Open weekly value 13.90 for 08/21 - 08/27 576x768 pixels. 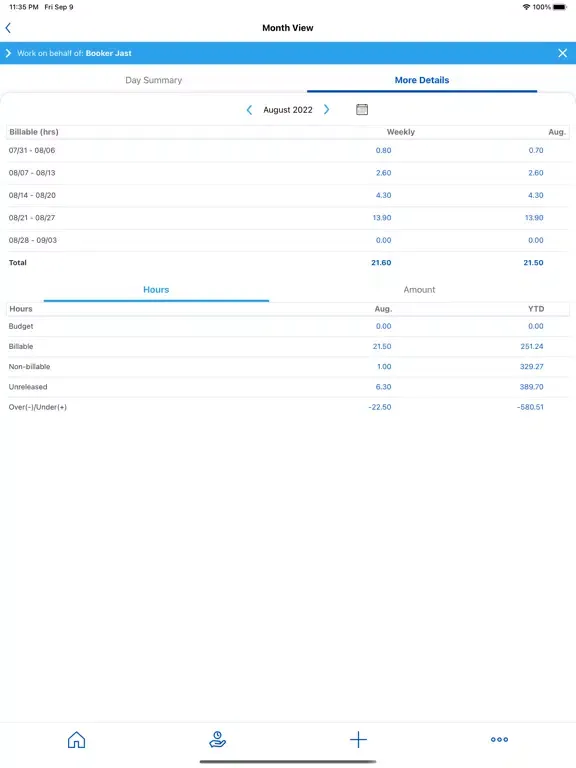pos(382,217)
